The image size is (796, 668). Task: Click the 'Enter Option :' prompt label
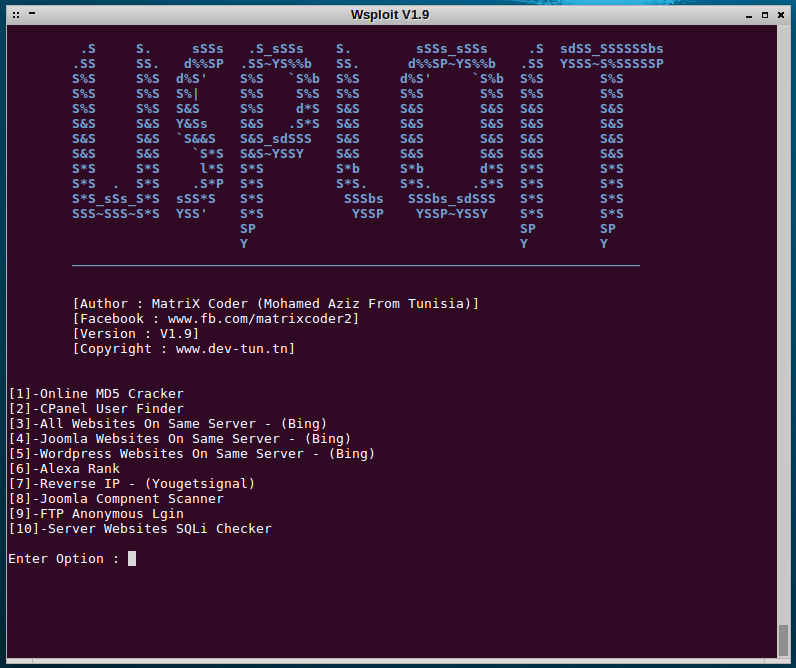coord(64,558)
